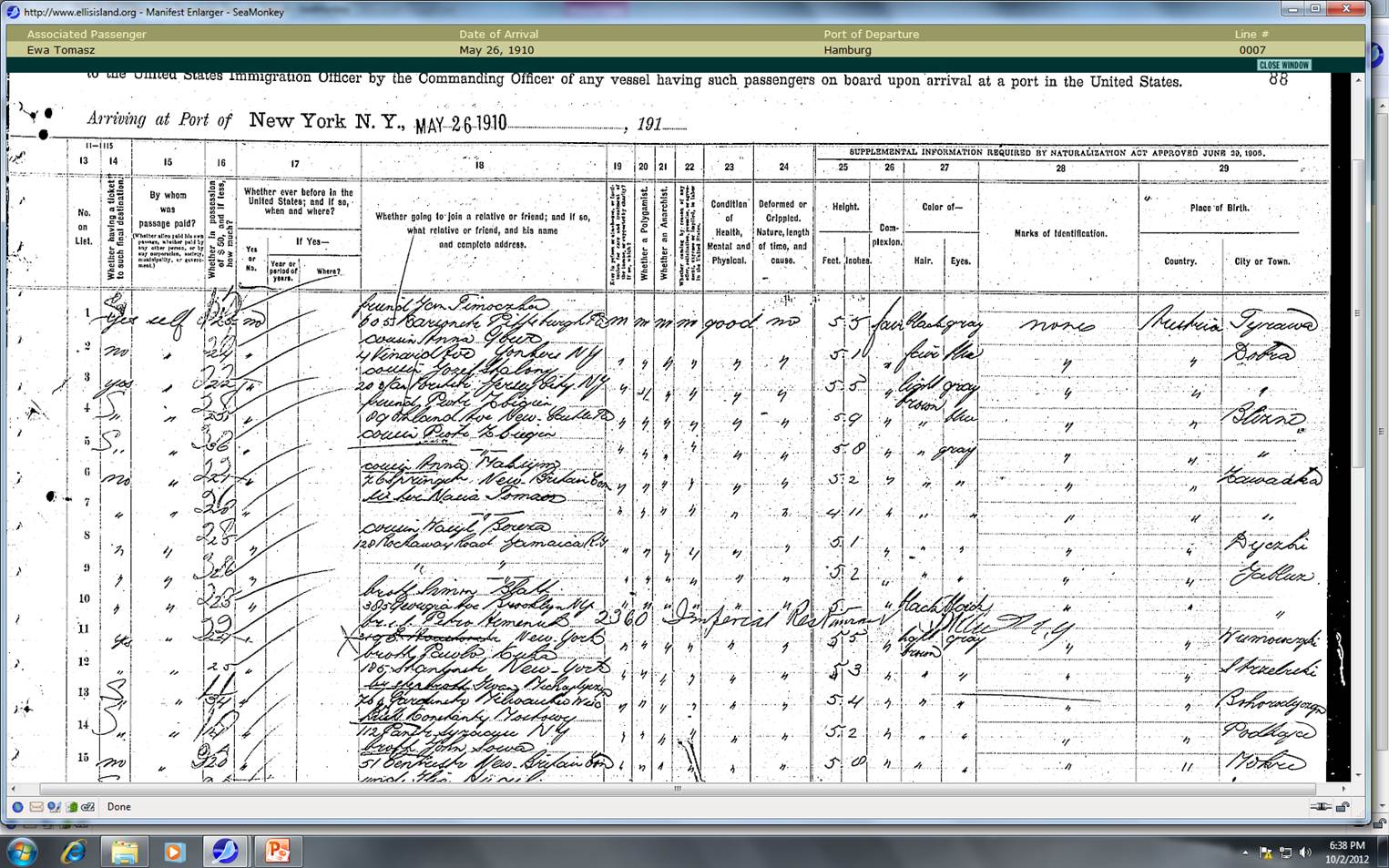The image size is (1389, 868).
Task: Click the 'Place of Birth.' column header
Action: [1220, 208]
